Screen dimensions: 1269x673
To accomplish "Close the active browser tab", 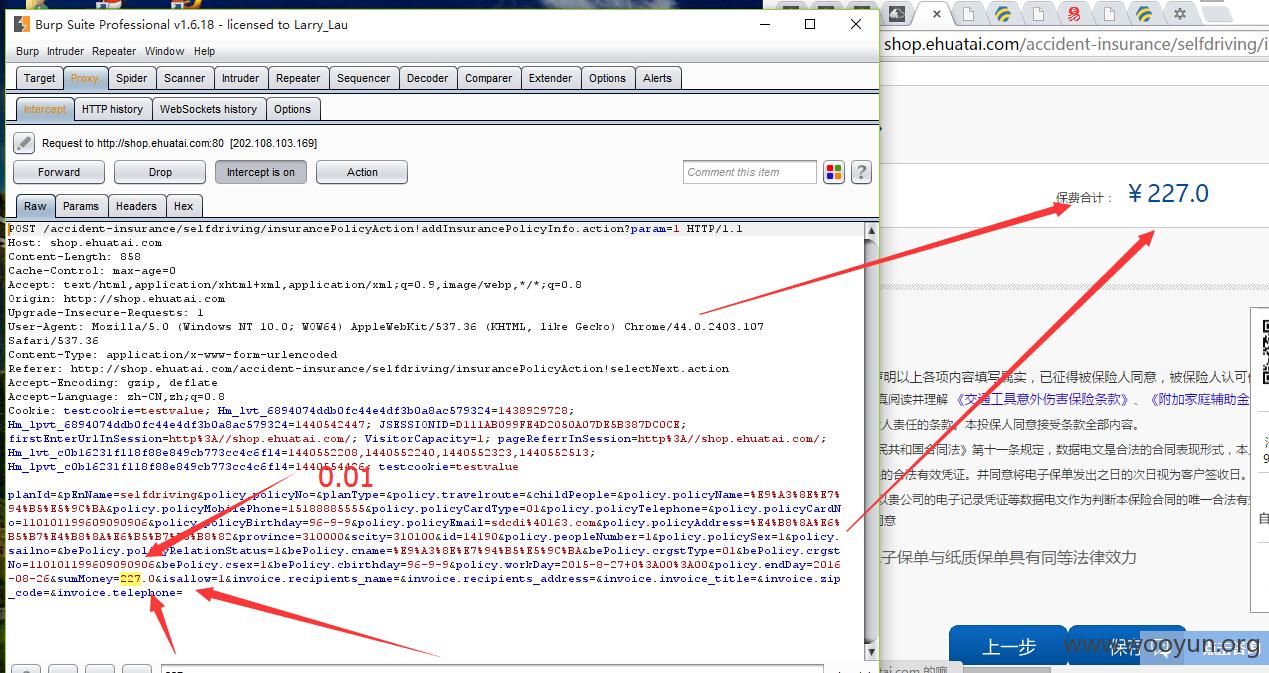I will [937, 14].
